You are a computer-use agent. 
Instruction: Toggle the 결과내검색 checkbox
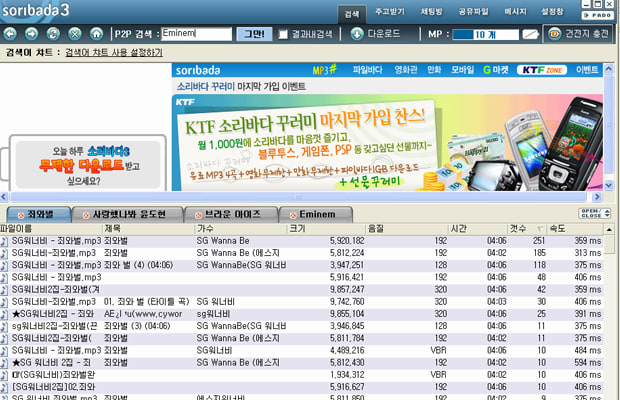click(x=283, y=34)
